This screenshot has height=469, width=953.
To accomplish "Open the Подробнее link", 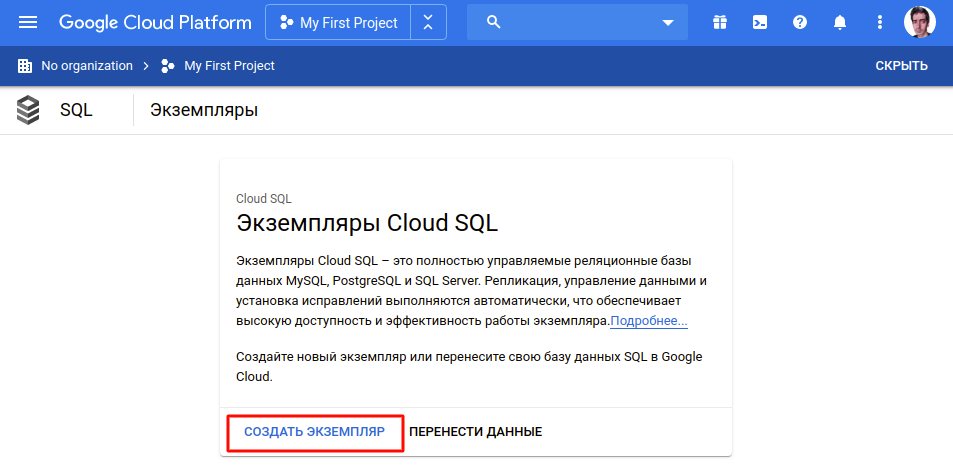I will [x=649, y=321].
